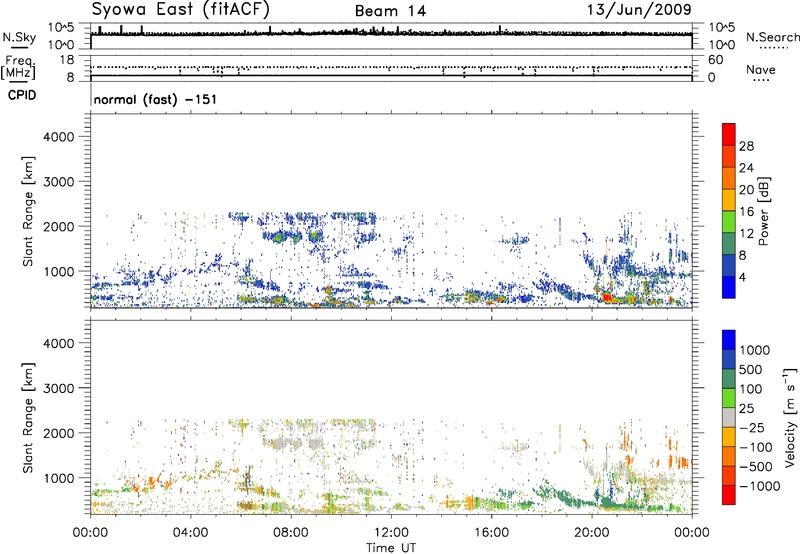The height and width of the screenshot is (554, 800).
Task: Click the '04:00' time axis label
Action: [x=191, y=533]
